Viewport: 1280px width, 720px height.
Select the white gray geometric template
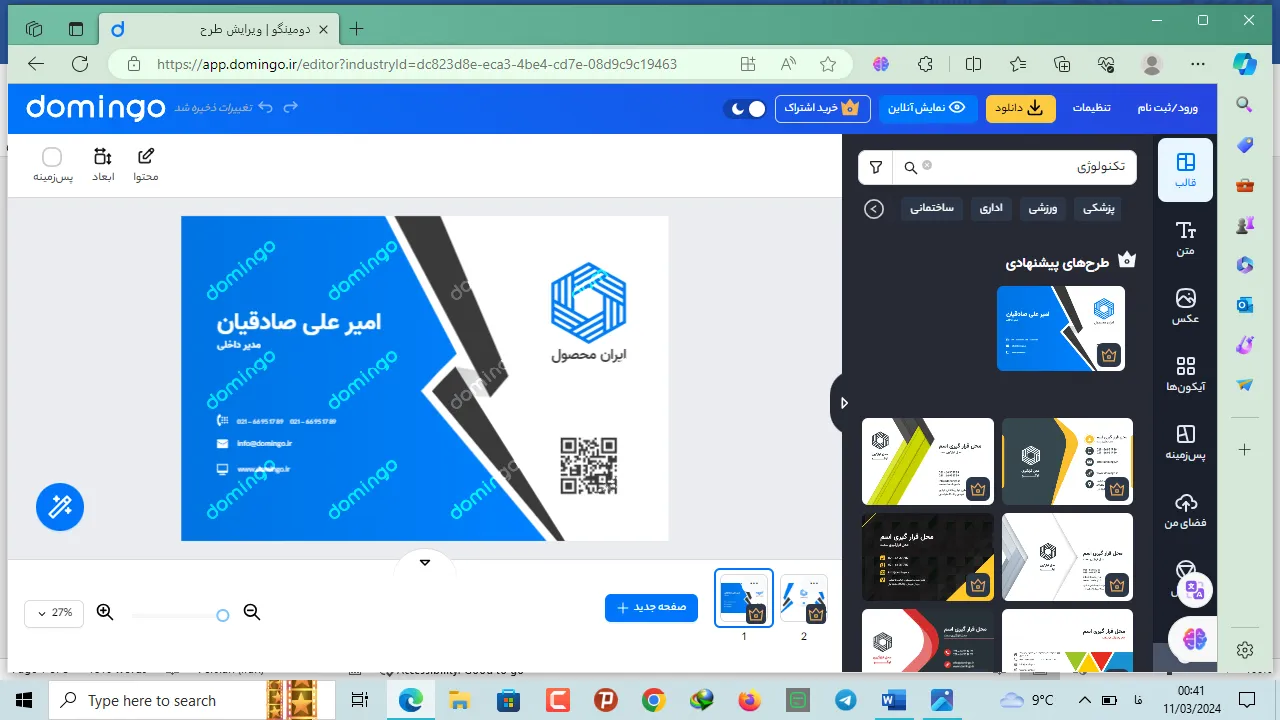pyautogui.click(x=1067, y=557)
